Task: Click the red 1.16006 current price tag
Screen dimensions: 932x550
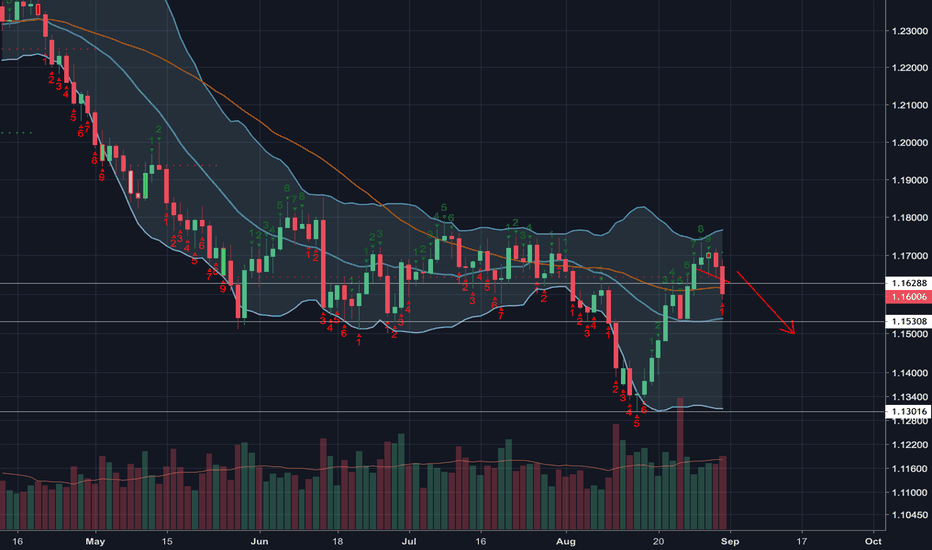Action: [x=908, y=297]
